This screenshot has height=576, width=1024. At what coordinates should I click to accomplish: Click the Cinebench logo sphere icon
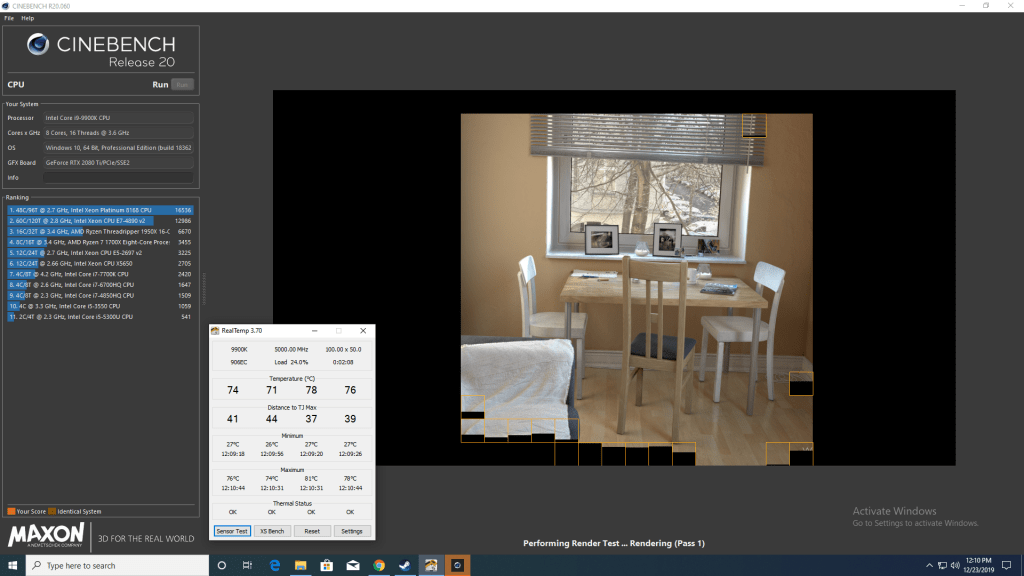(38, 44)
